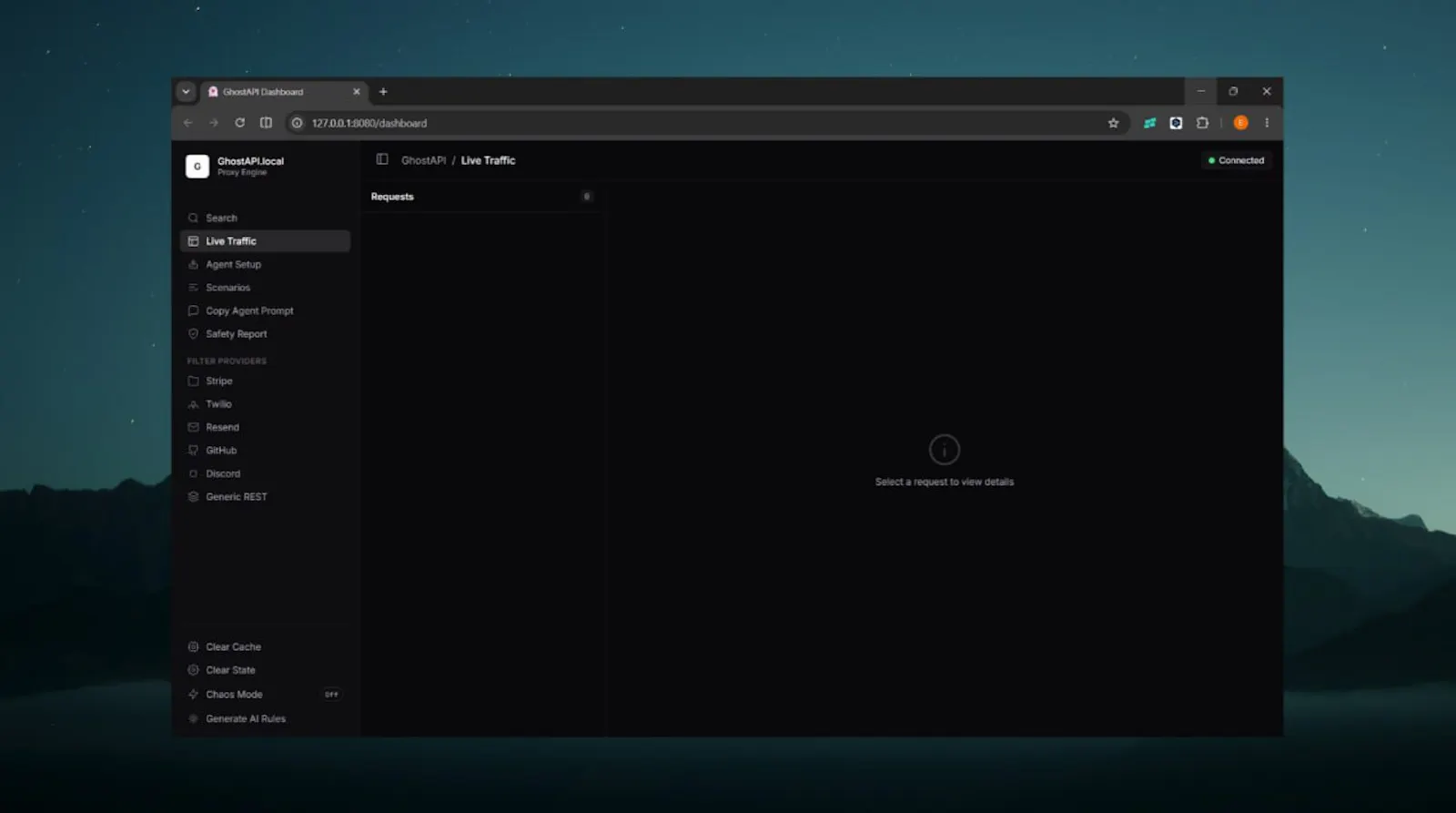
Task: Filter by Stripe provider
Action: point(265,381)
